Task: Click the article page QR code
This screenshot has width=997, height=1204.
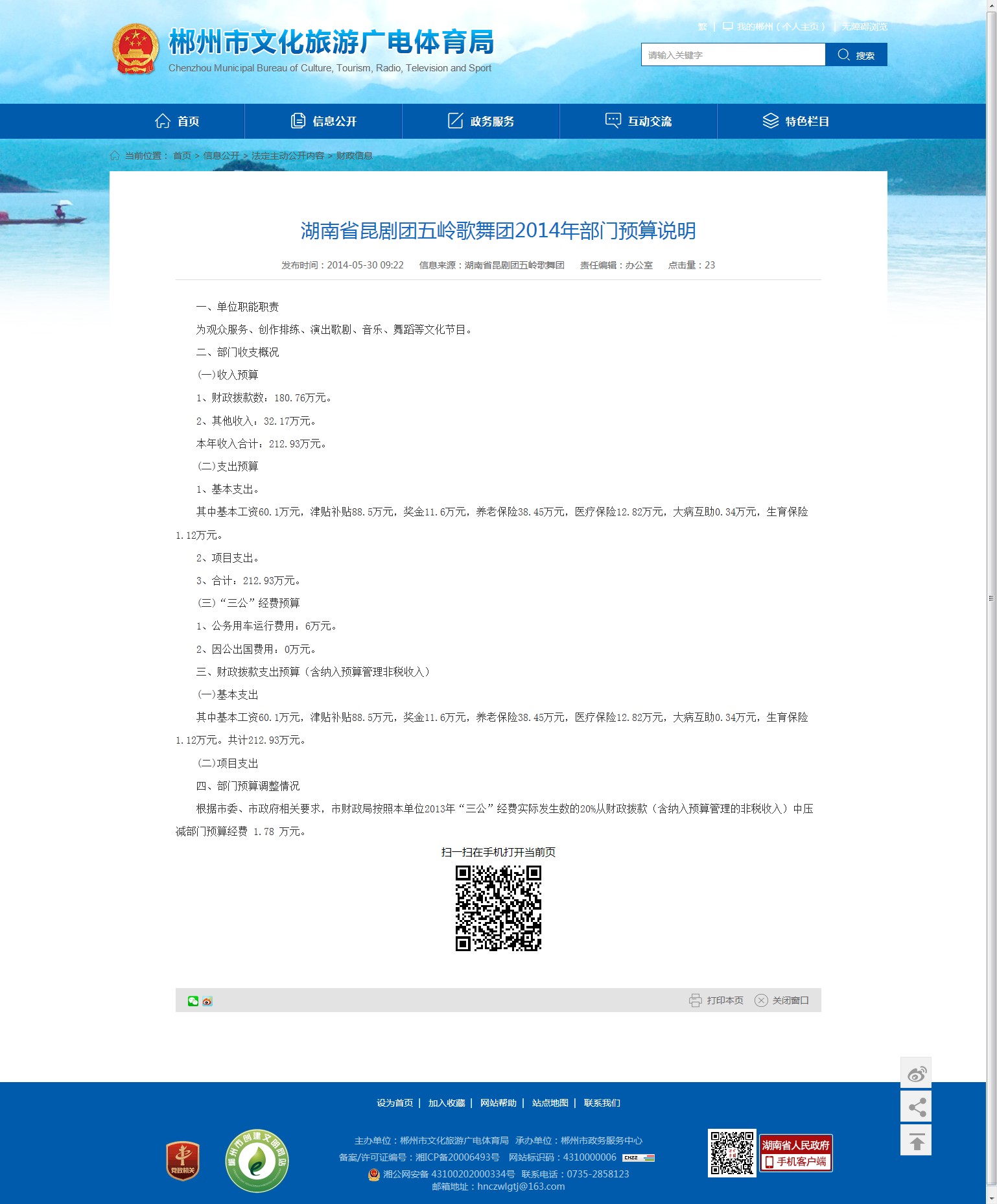Action: 498,908
